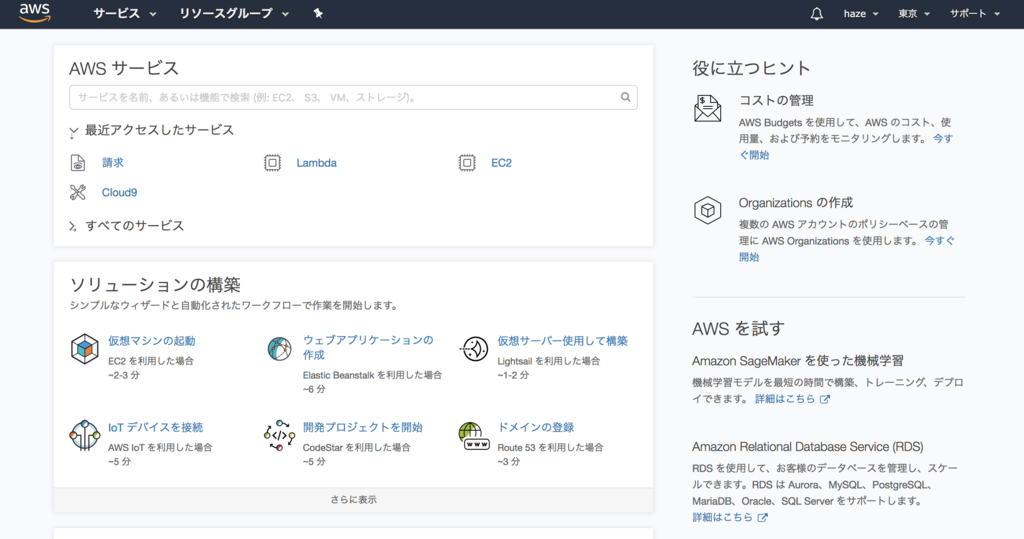Click the 請求 billing document icon
Image resolution: width=1024 pixels, height=539 pixels.
pos(78,163)
